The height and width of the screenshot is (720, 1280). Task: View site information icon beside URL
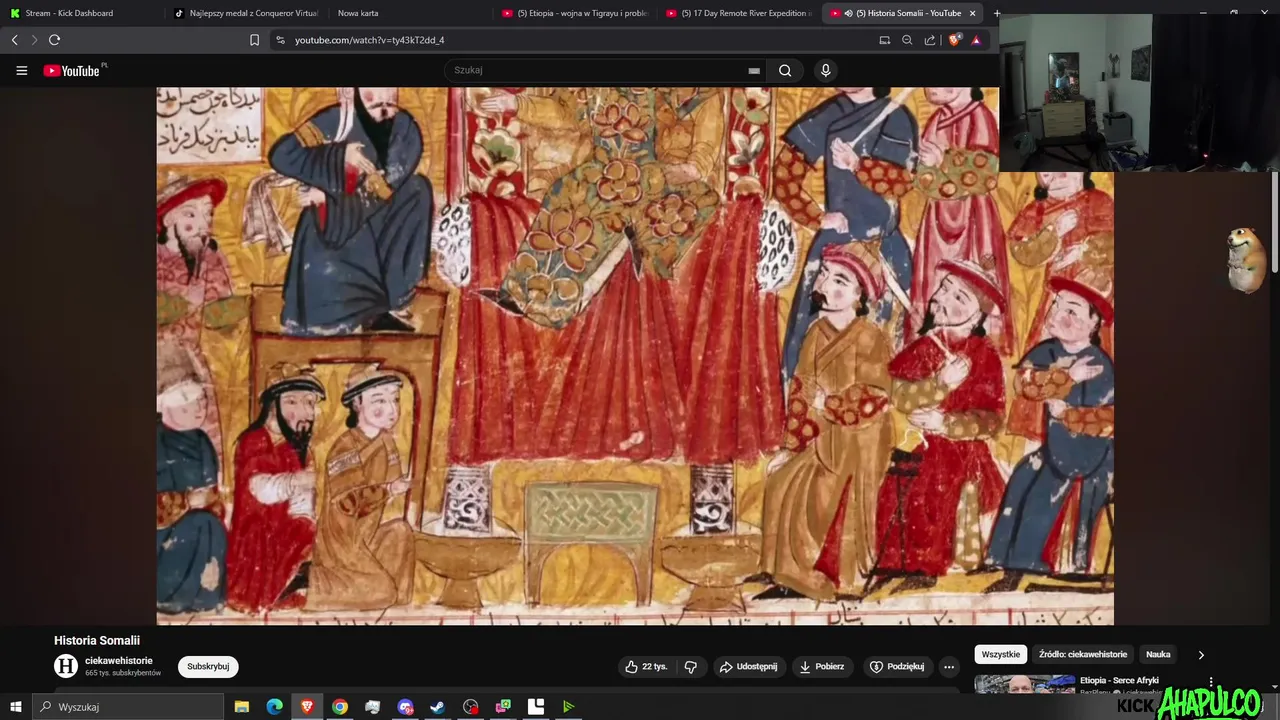280,40
